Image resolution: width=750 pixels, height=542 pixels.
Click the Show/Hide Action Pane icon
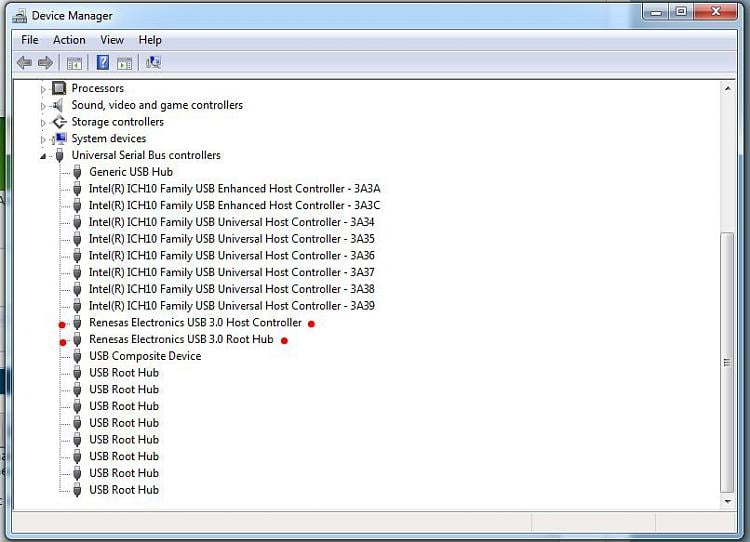pyautogui.click(x=124, y=63)
